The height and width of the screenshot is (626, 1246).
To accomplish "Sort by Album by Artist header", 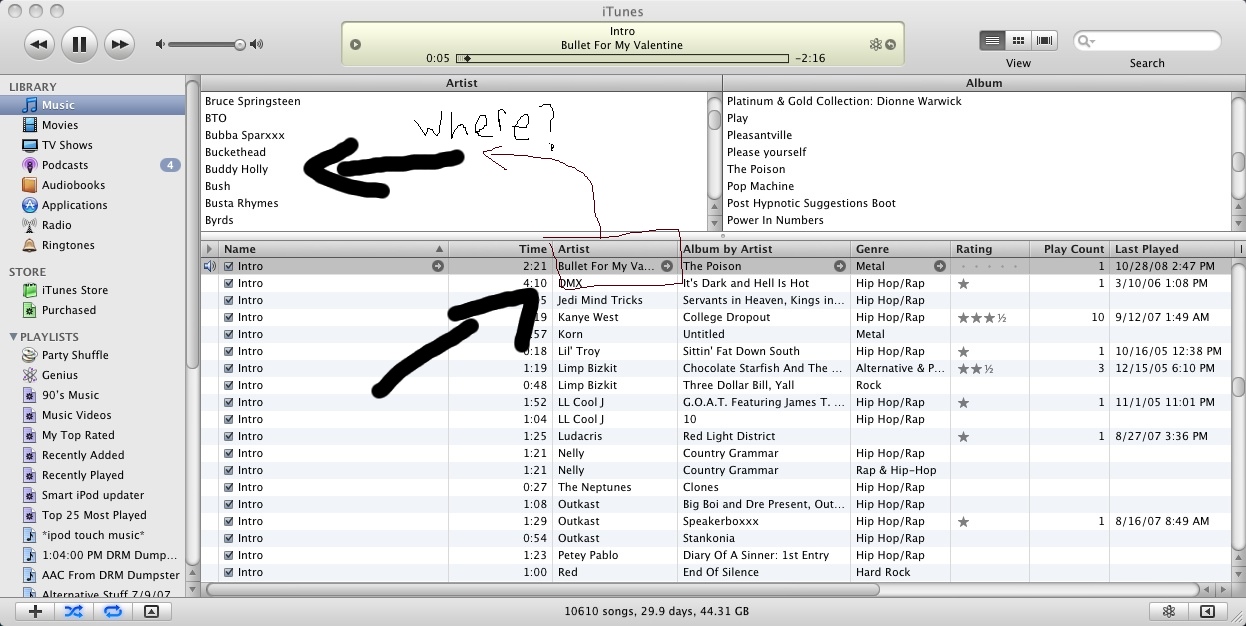I will (x=764, y=249).
